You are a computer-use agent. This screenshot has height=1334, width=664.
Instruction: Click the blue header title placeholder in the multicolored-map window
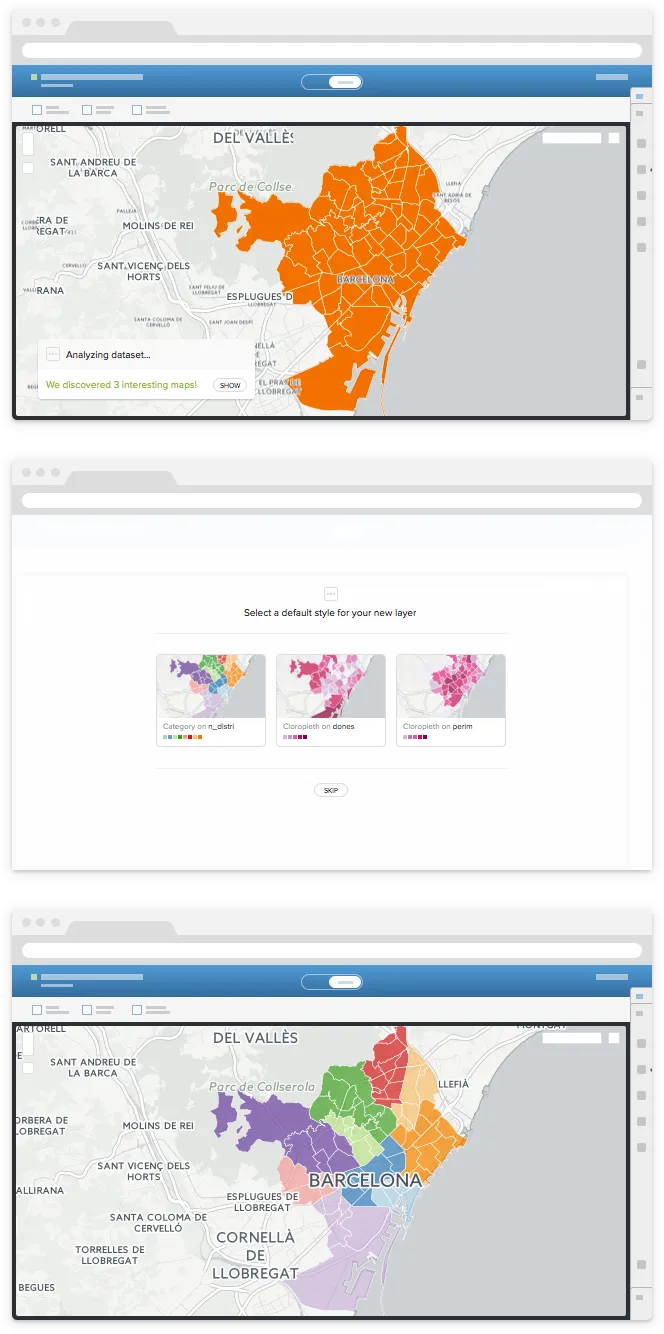[x=92, y=977]
